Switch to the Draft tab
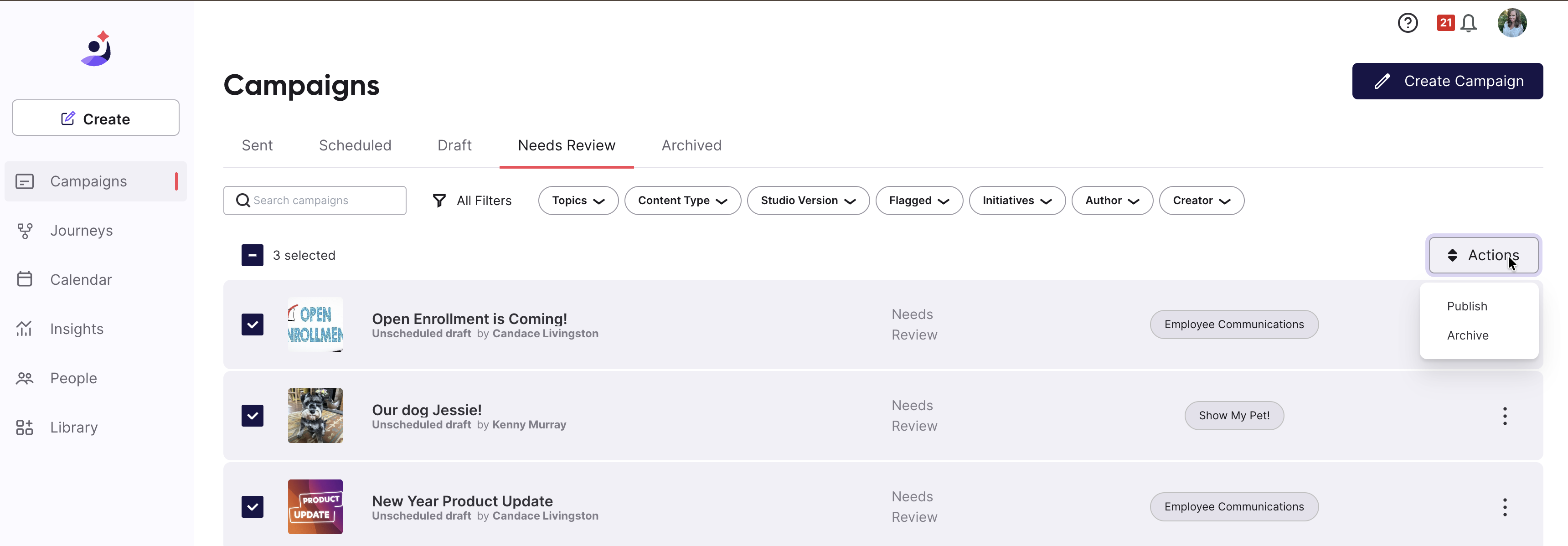This screenshot has height=546, width=1568. (454, 145)
